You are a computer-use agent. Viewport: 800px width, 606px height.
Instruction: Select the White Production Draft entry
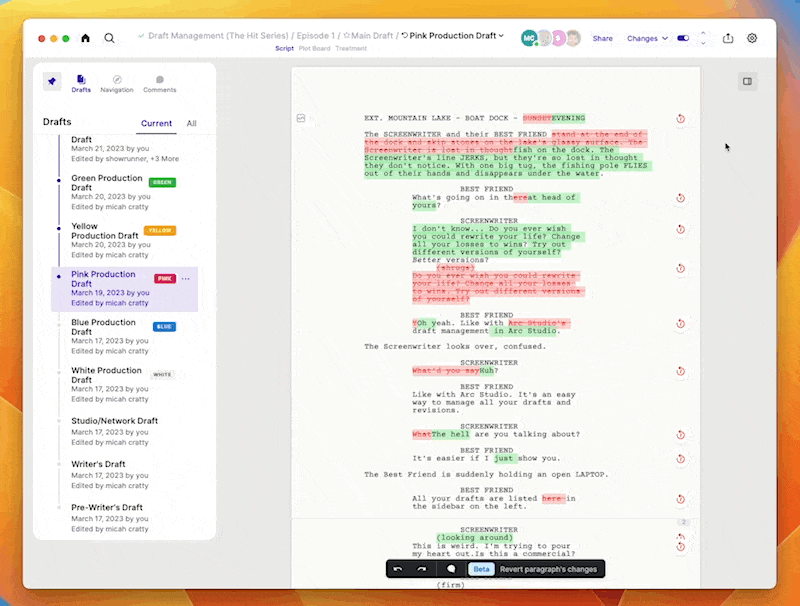(123, 384)
